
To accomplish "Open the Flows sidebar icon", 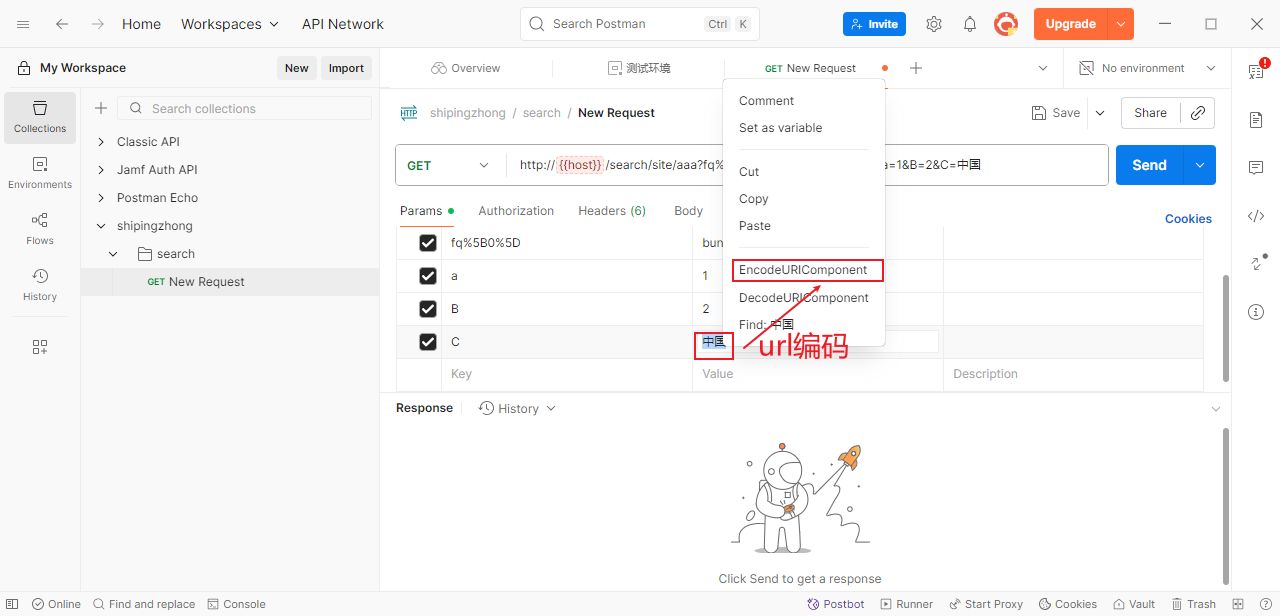I will [40, 229].
